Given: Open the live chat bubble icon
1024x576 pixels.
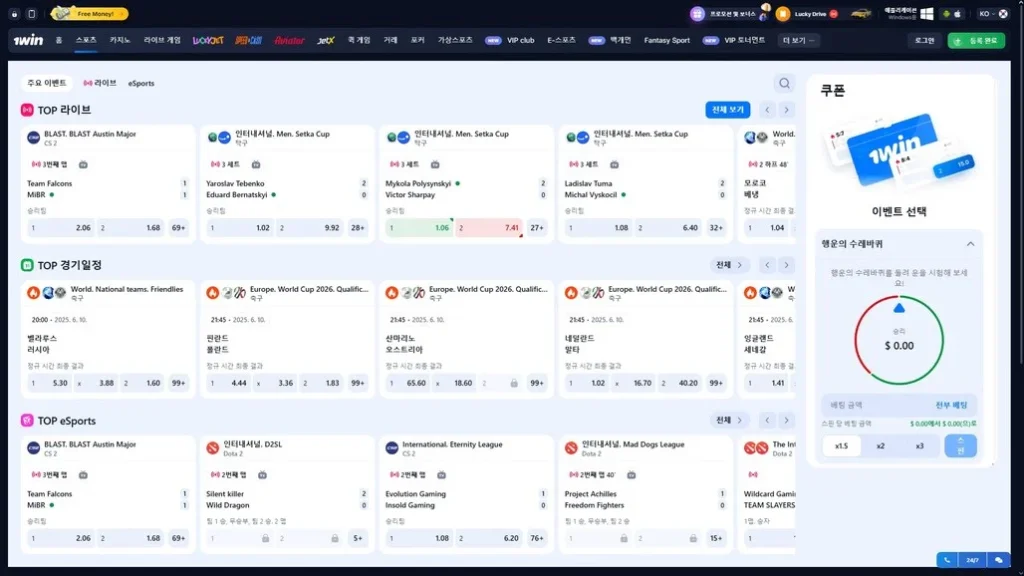Looking at the screenshot, I should 998,560.
